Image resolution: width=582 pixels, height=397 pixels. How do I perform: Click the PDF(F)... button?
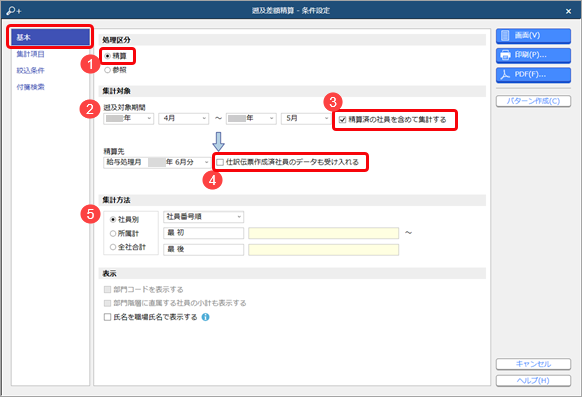pyautogui.click(x=533, y=75)
